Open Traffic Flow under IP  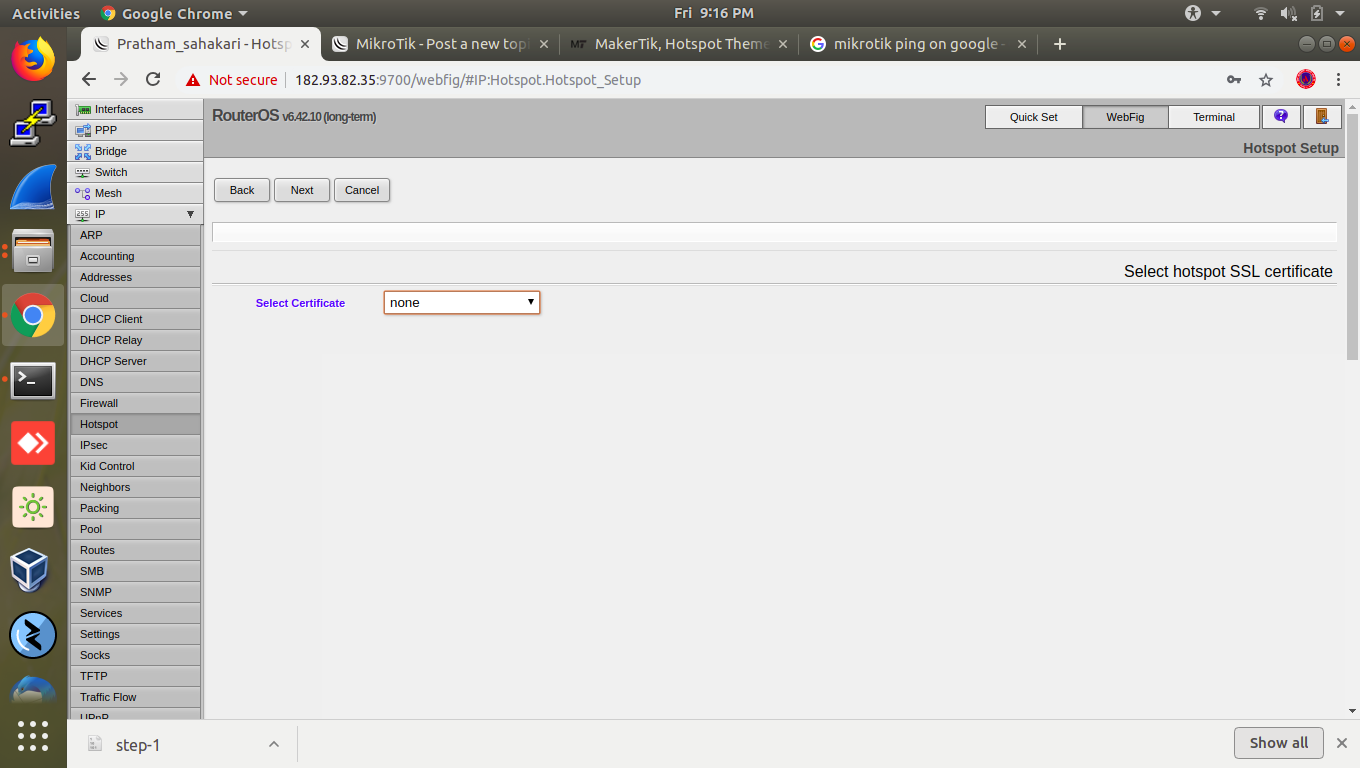point(135,697)
